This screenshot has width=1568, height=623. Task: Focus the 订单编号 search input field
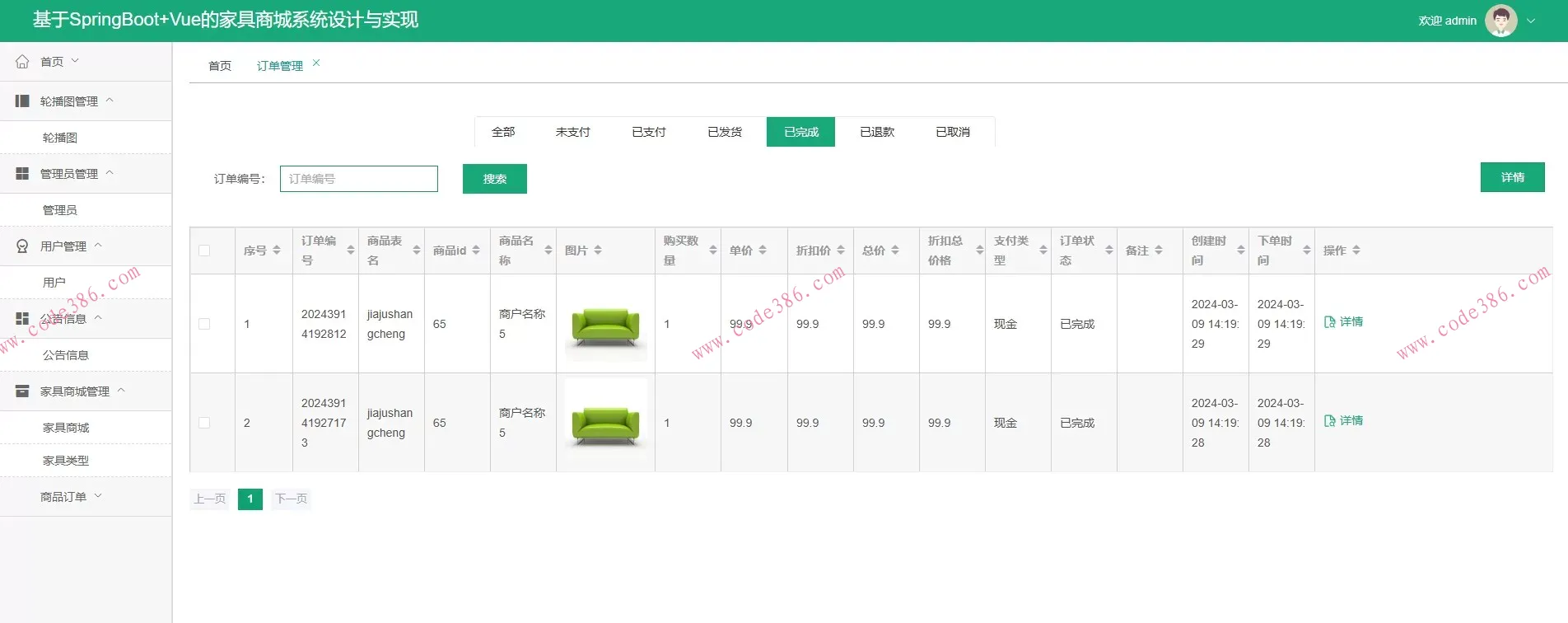click(x=359, y=179)
